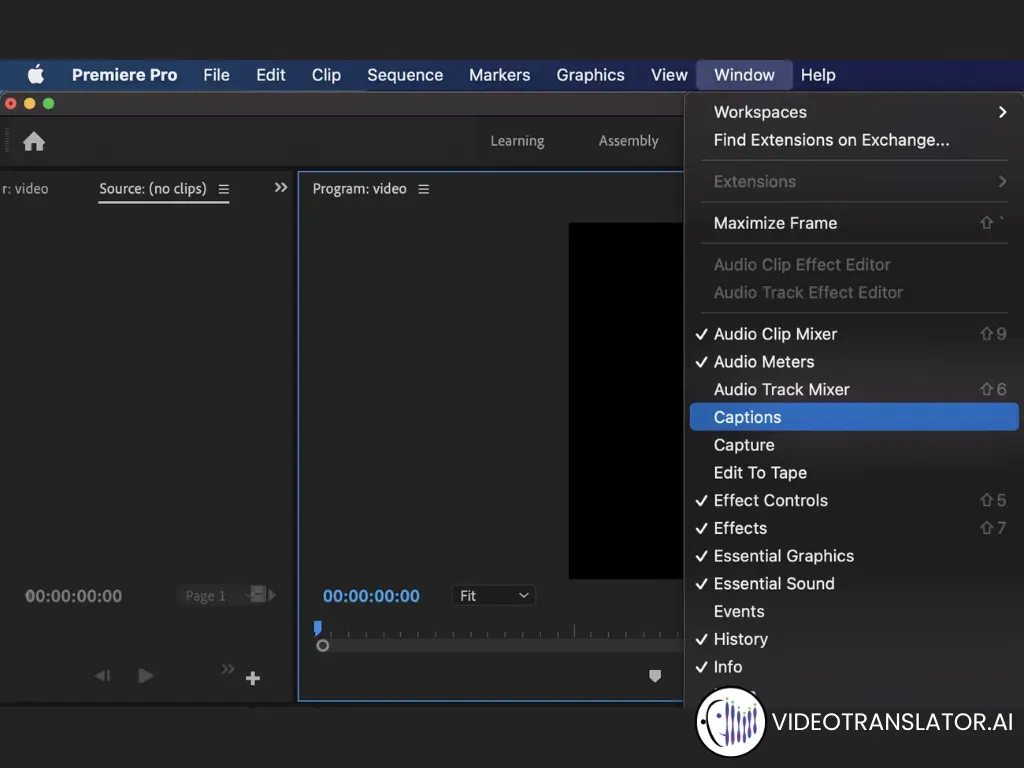The height and width of the screenshot is (768, 1024).
Task: Open the Events panel
Action: pos(854,611)
